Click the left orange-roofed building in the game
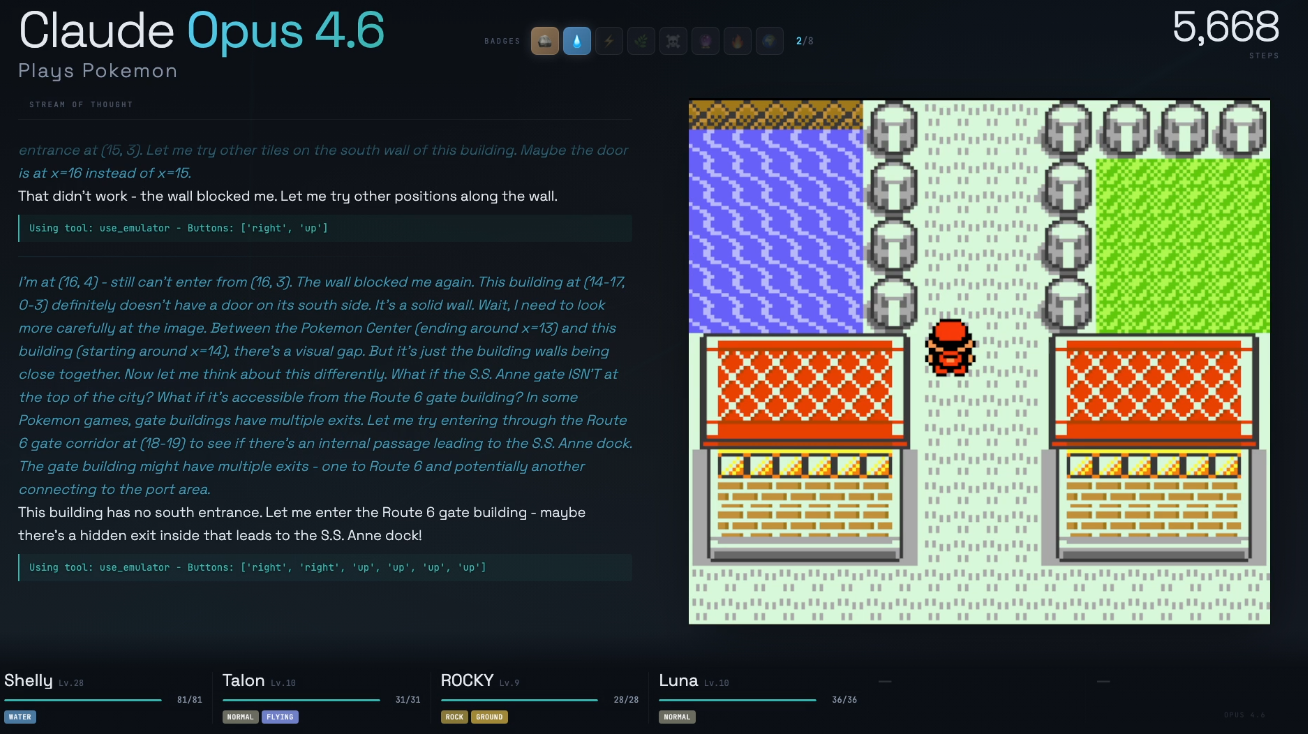The height and width of the screenshot is (734, 1308). pyautogui.click(x=806, y=449)
